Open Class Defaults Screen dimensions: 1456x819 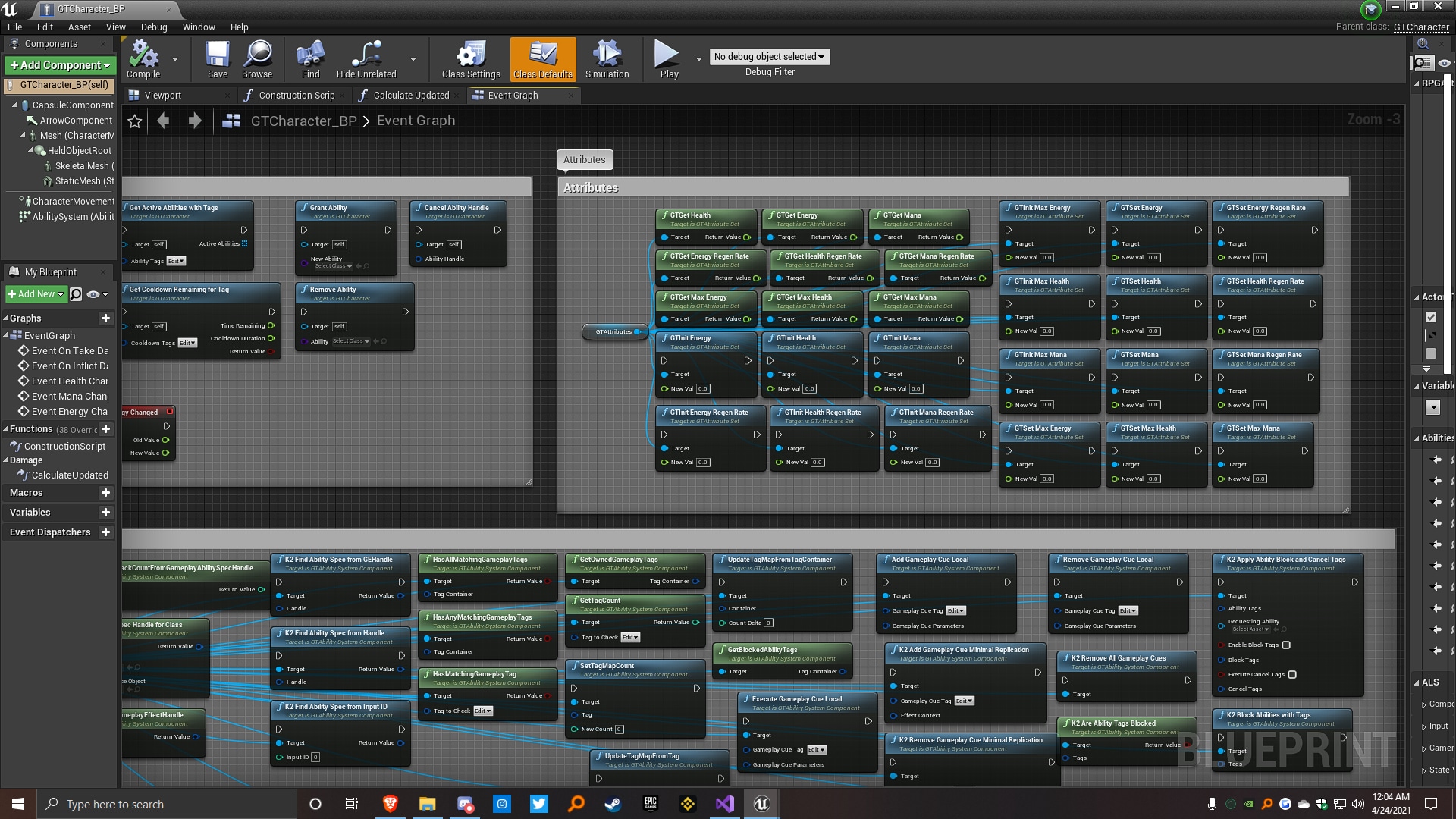coord(543,59)
